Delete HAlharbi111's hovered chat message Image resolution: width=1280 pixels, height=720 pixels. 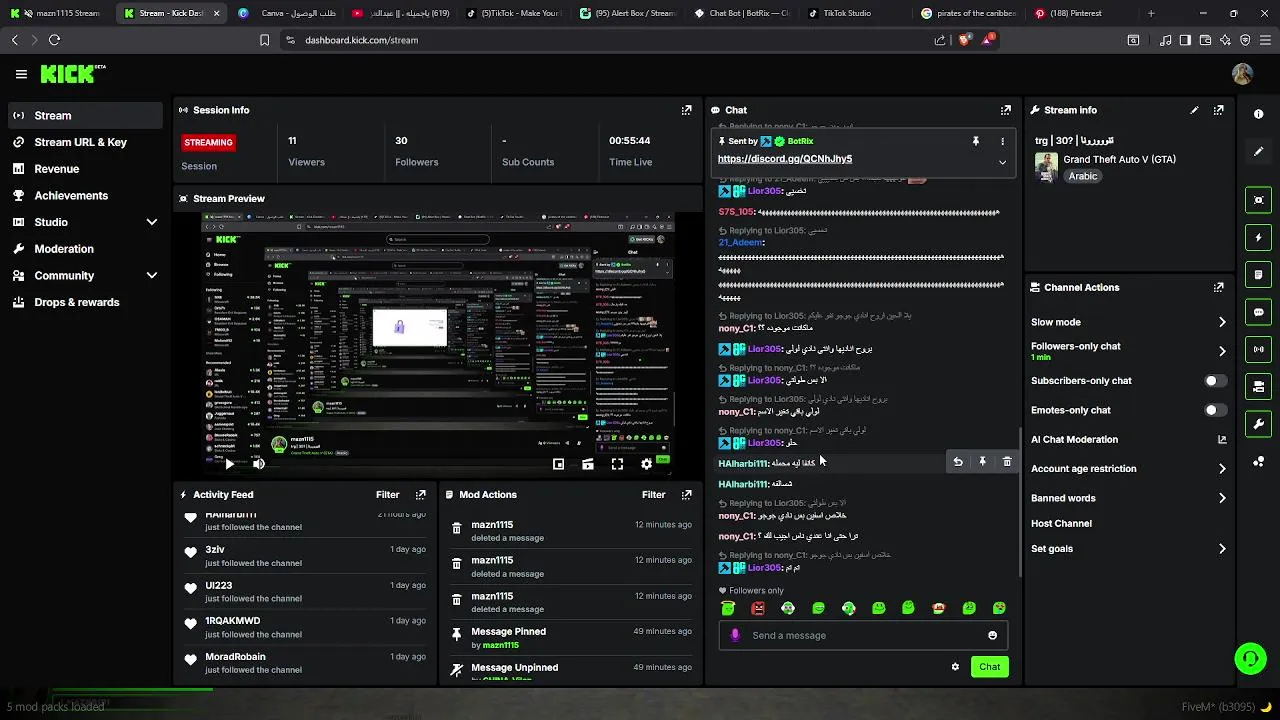1007,461
